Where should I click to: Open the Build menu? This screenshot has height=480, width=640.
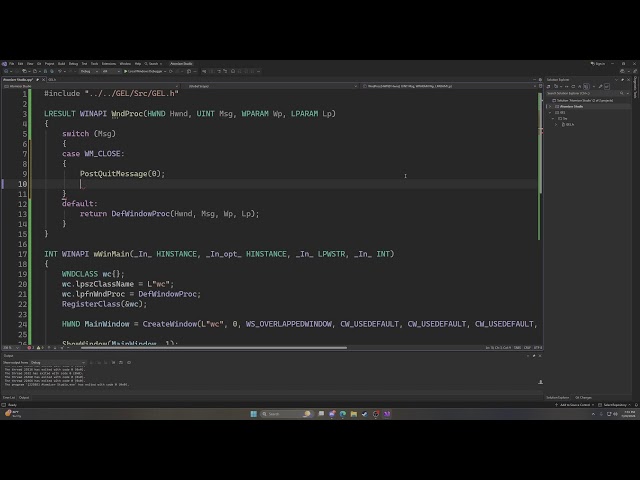61,64
